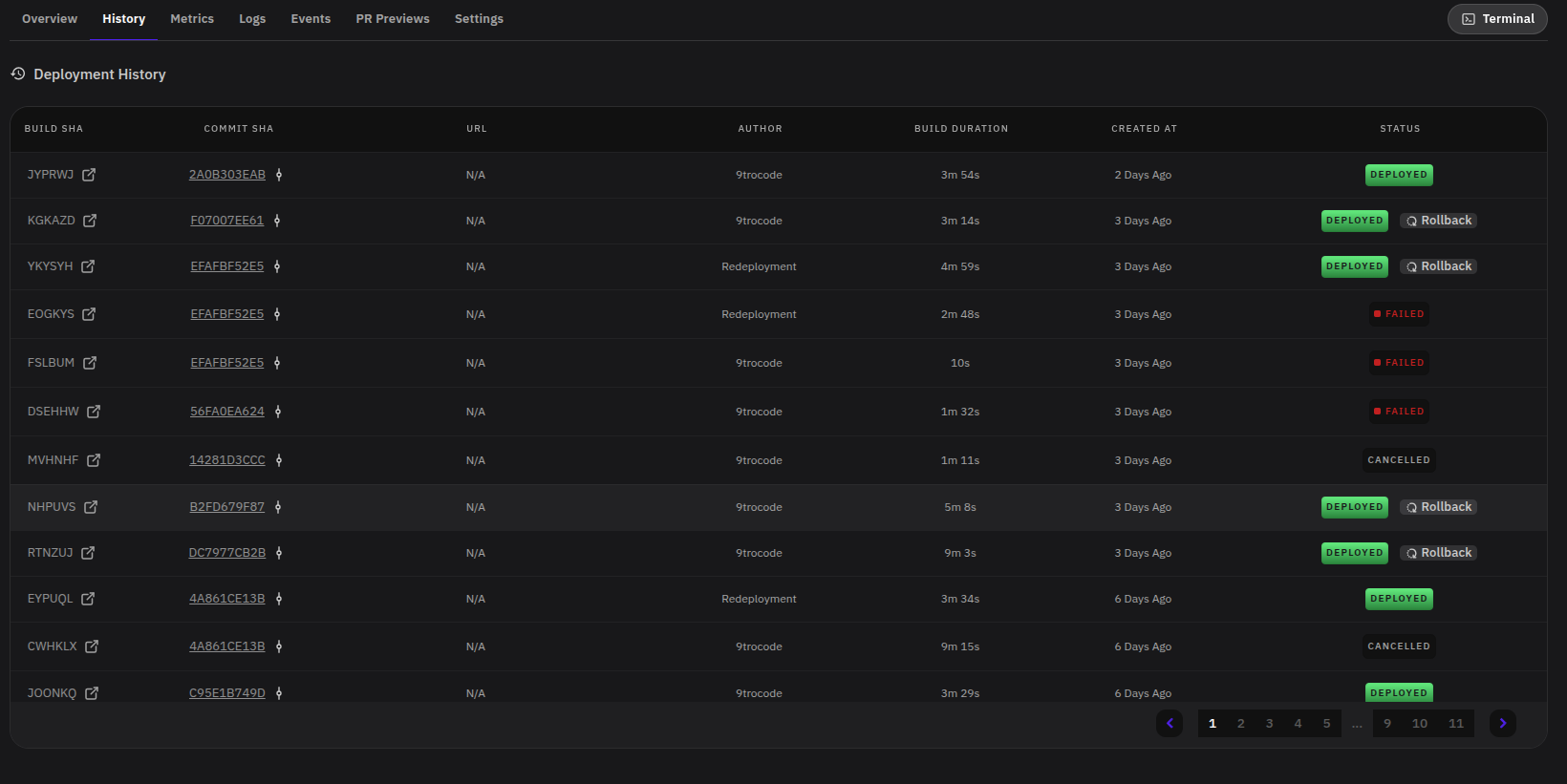Image resolution: width=1567 pixels, height=784 pixels.
Task: Click the git commit icon beside B2FD679F87
Action: (278, 507)
